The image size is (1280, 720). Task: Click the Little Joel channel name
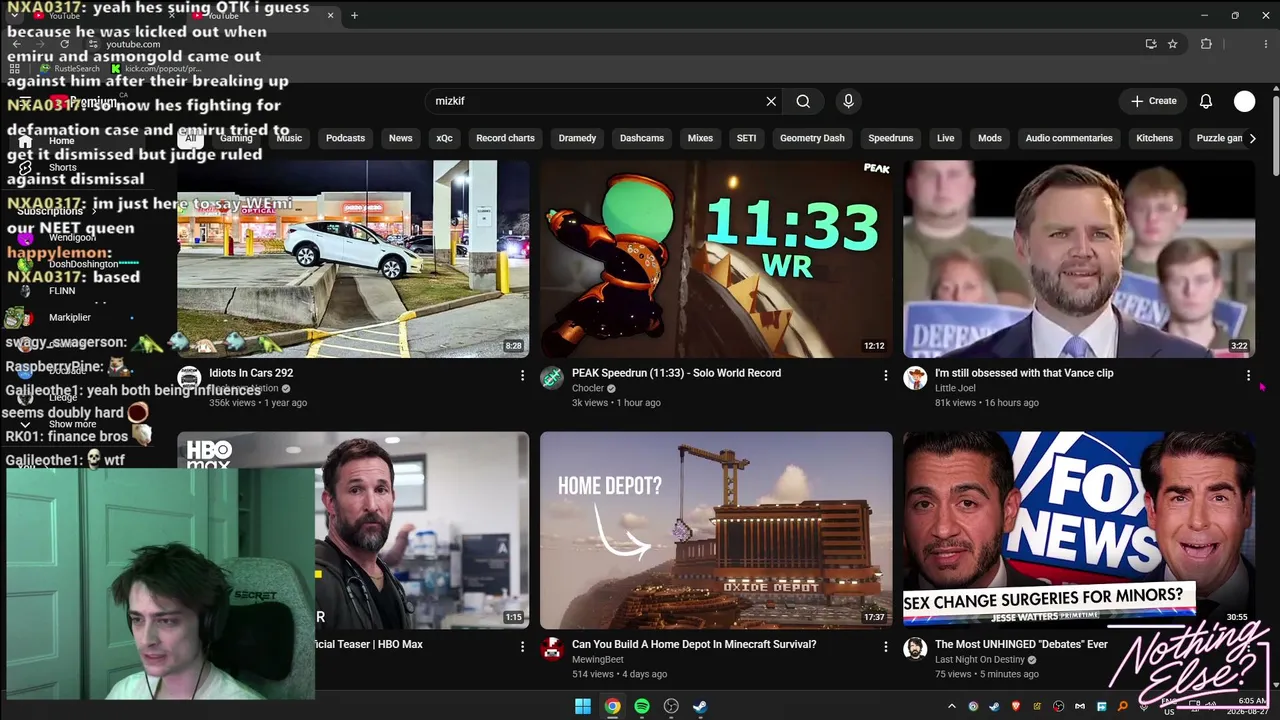[x=955, y=388]
